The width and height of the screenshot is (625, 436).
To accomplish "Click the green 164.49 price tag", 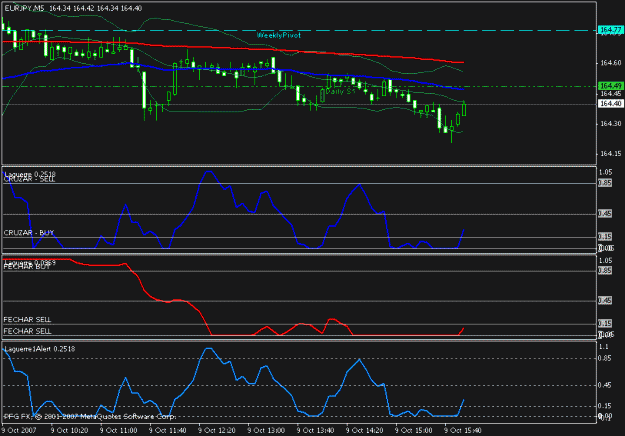I will pyautogui.click(x=610, y=86).
